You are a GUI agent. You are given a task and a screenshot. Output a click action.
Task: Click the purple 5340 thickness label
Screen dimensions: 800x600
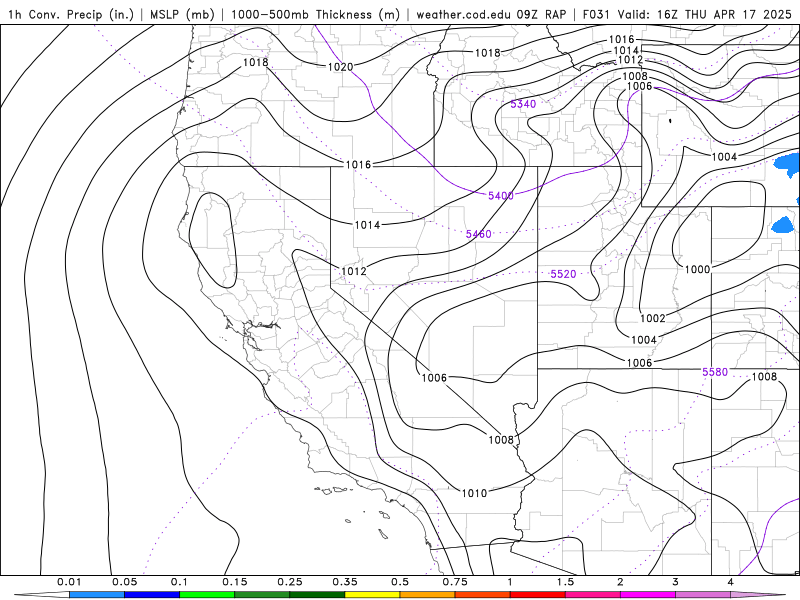pos(523,104)
